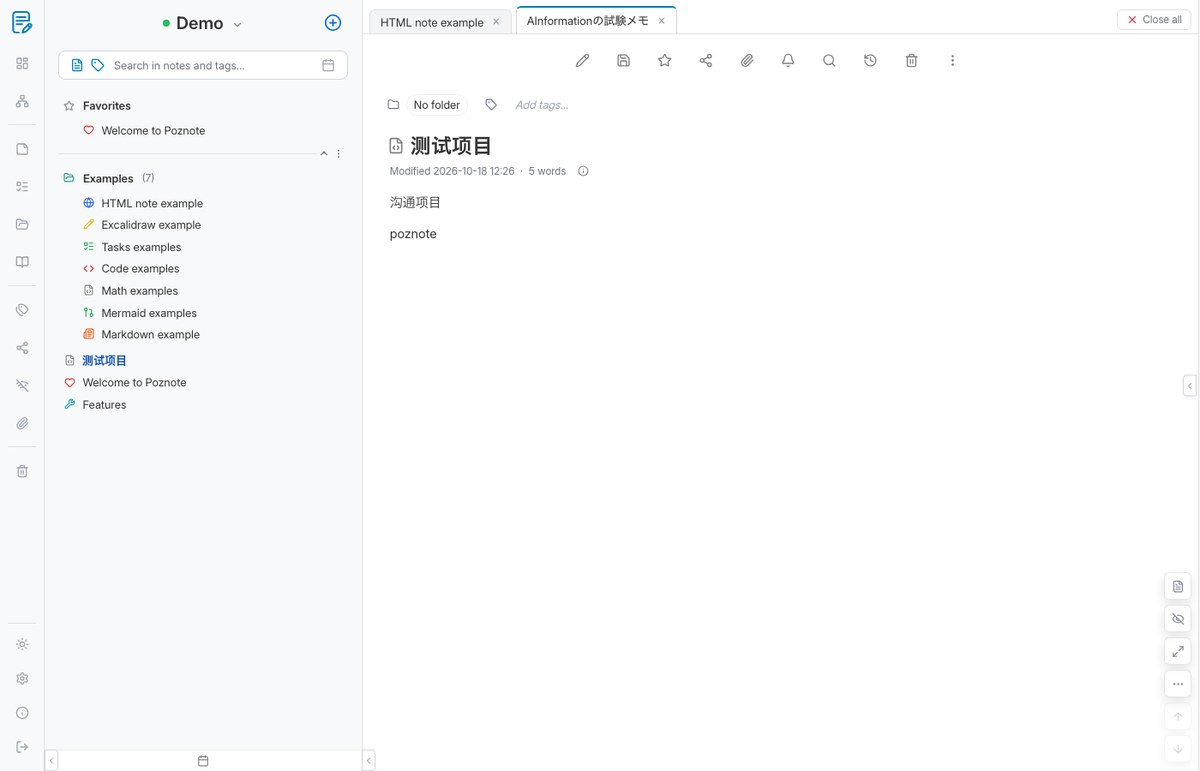Open the hierarchy tree icon in left rail
The width and height of the screenshot is (1200, 771).
click(x=22, y=101)
